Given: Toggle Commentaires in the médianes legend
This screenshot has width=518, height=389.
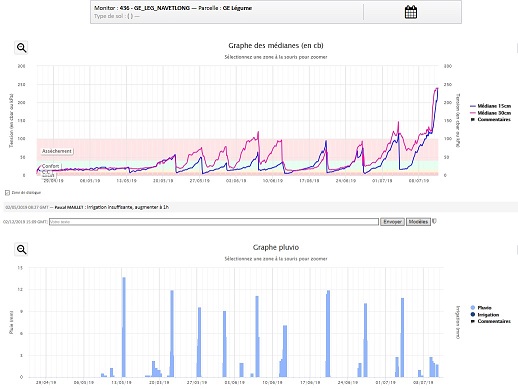Looking at the screenshot, I should 490,119.
